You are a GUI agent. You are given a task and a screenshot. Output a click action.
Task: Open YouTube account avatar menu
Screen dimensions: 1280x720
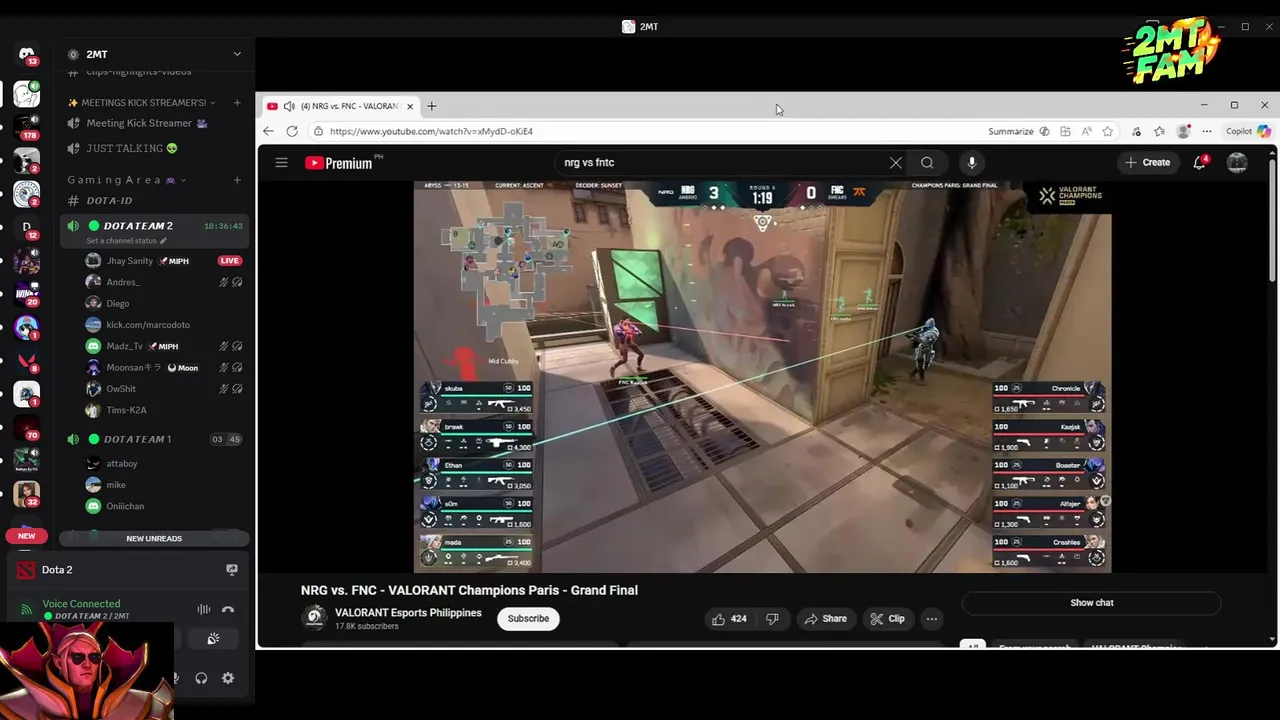coord(1237,163)
